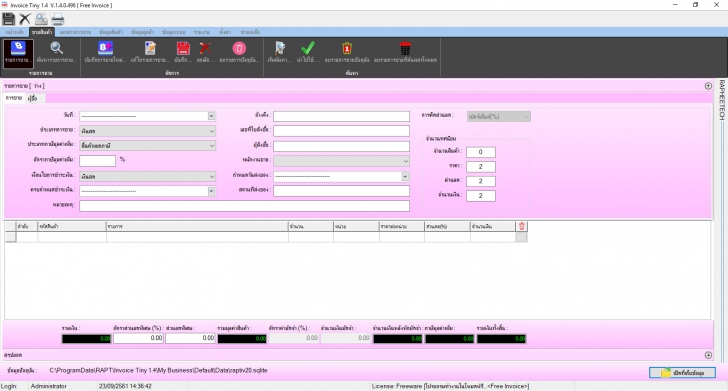The height and width of the screenshot is (391, 728).
Task: Switch to the ข้อมูลลูกค้า ribbon tab
Action: coord(142,32)
